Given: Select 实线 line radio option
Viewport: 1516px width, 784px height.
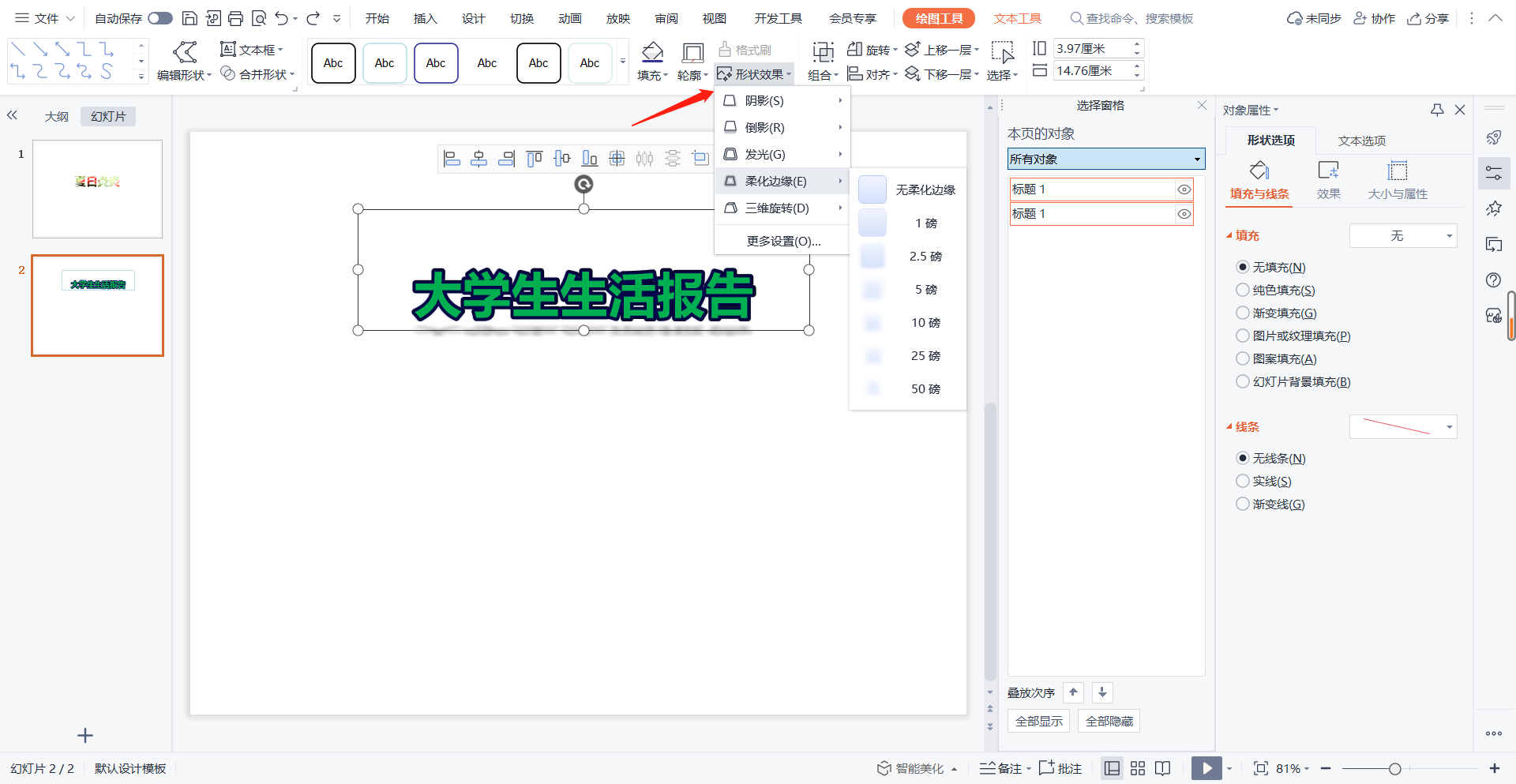Looking at the screenshot, I should click(x=1243, y=481).
